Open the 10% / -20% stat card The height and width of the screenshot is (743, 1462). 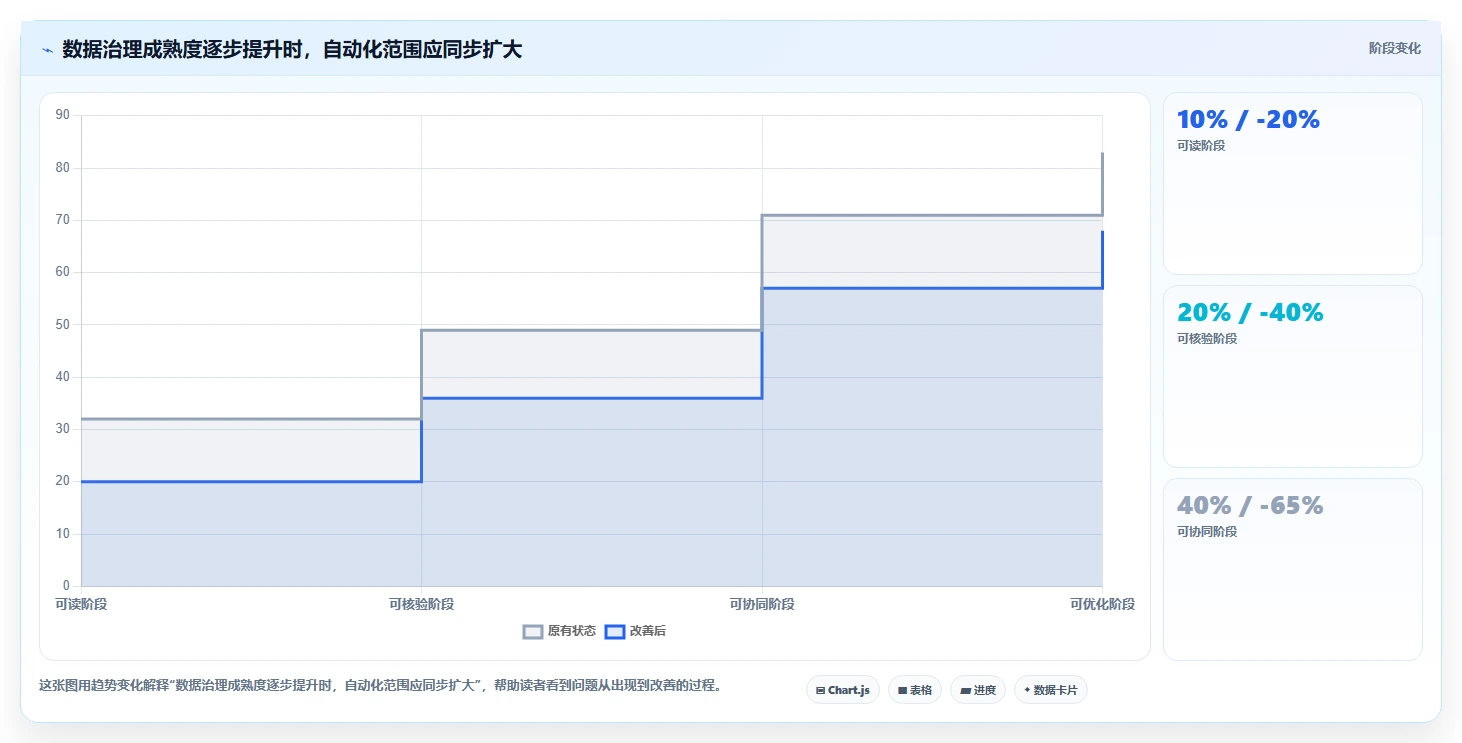click(1293, 183)
